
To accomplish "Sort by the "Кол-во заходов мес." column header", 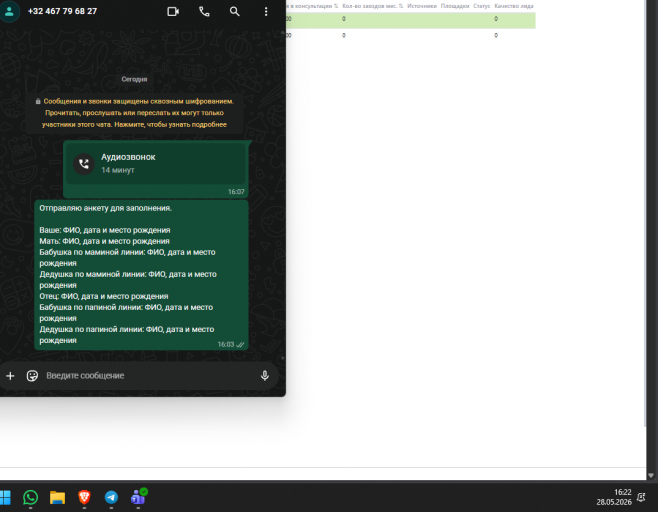I will pos(373,6).
